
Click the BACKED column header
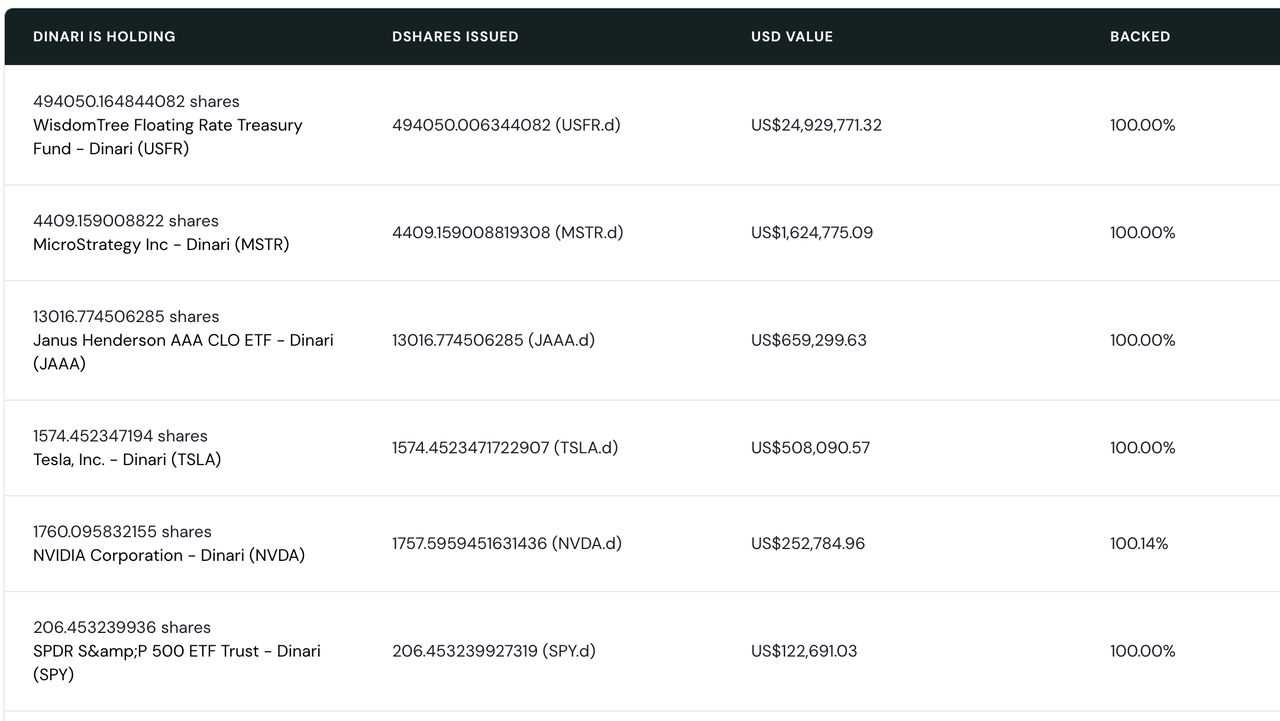click(x=1140, y=36)
